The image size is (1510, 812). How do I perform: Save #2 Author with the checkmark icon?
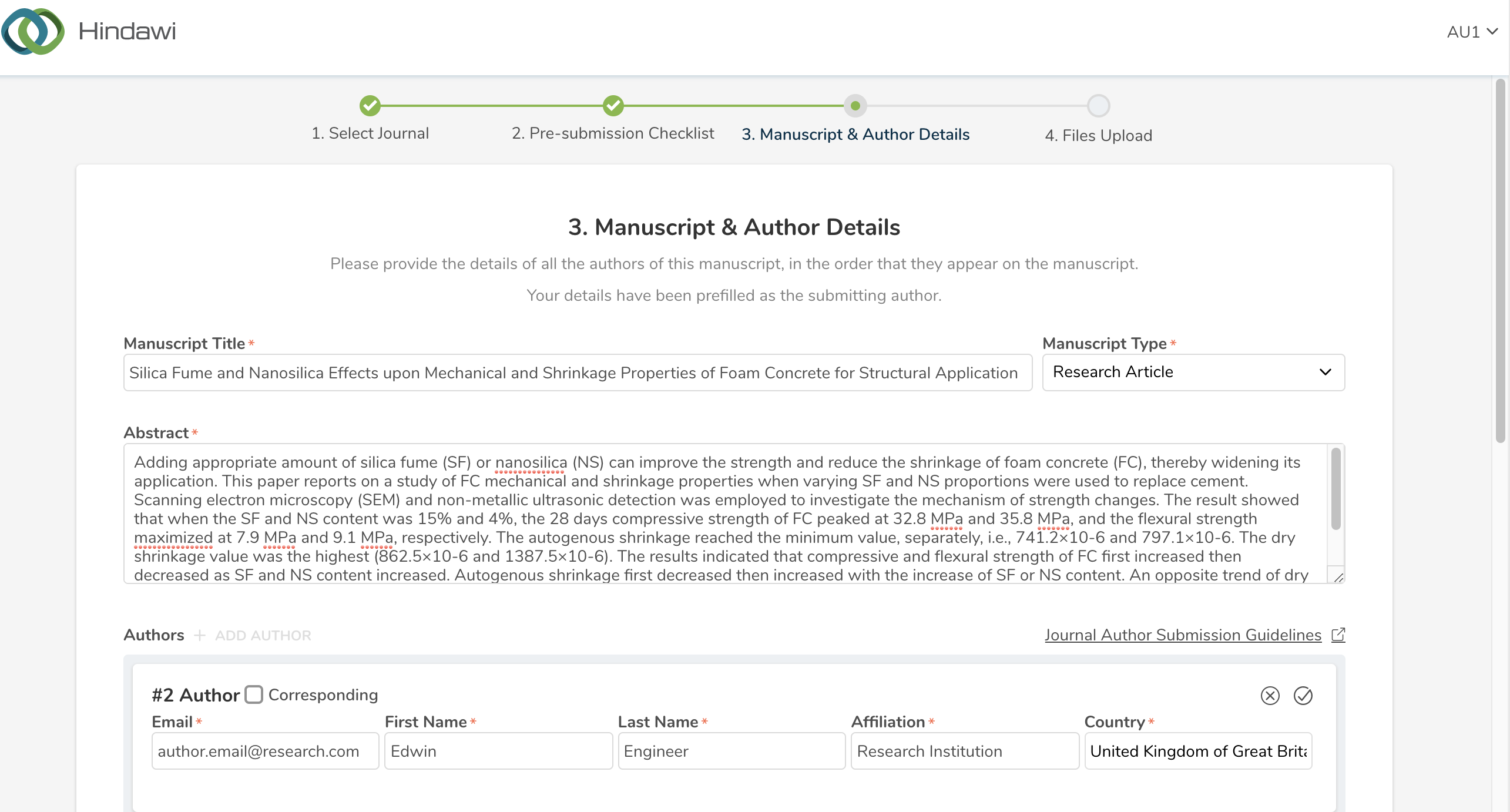point(1303,696)
